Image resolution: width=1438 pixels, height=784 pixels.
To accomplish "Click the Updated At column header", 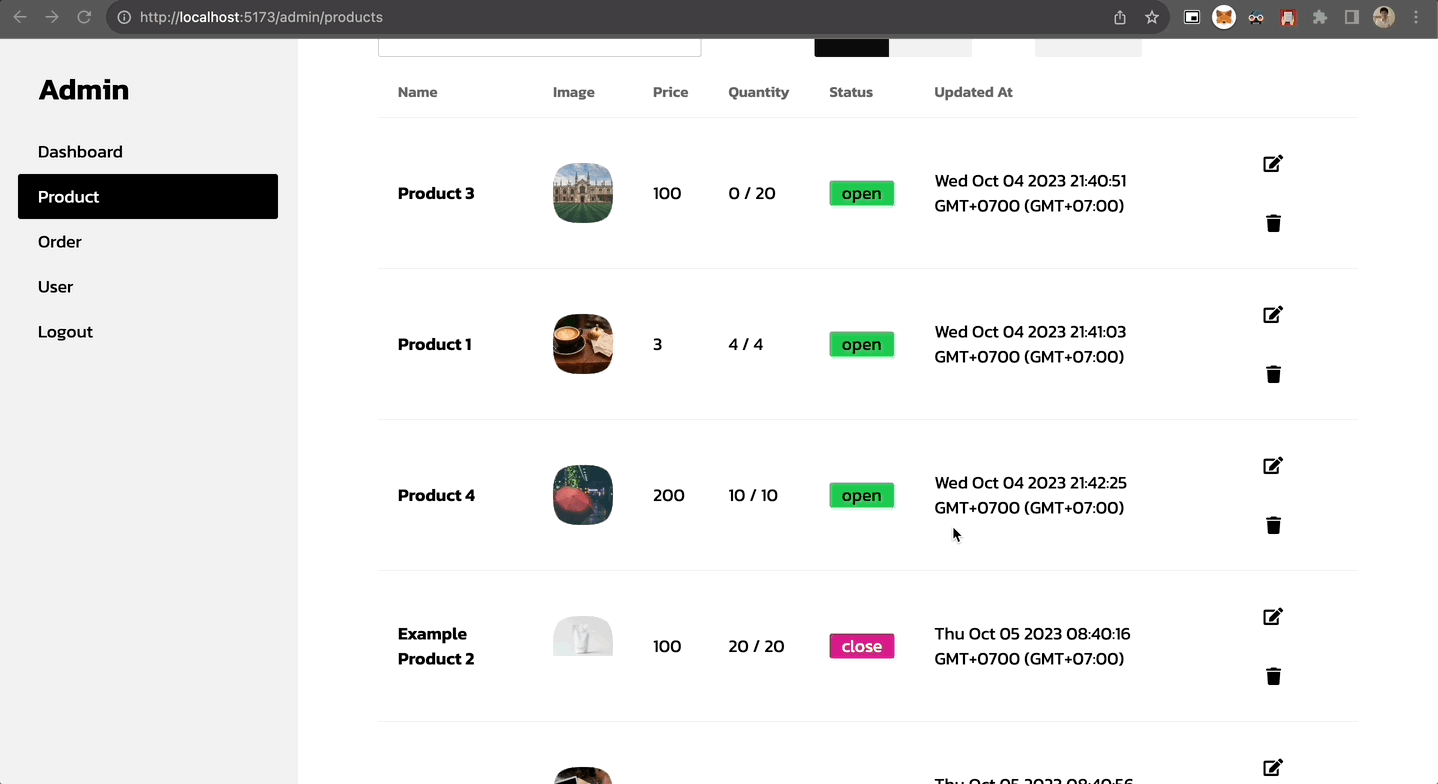I will pyautogui.click(x=974, y=92).
